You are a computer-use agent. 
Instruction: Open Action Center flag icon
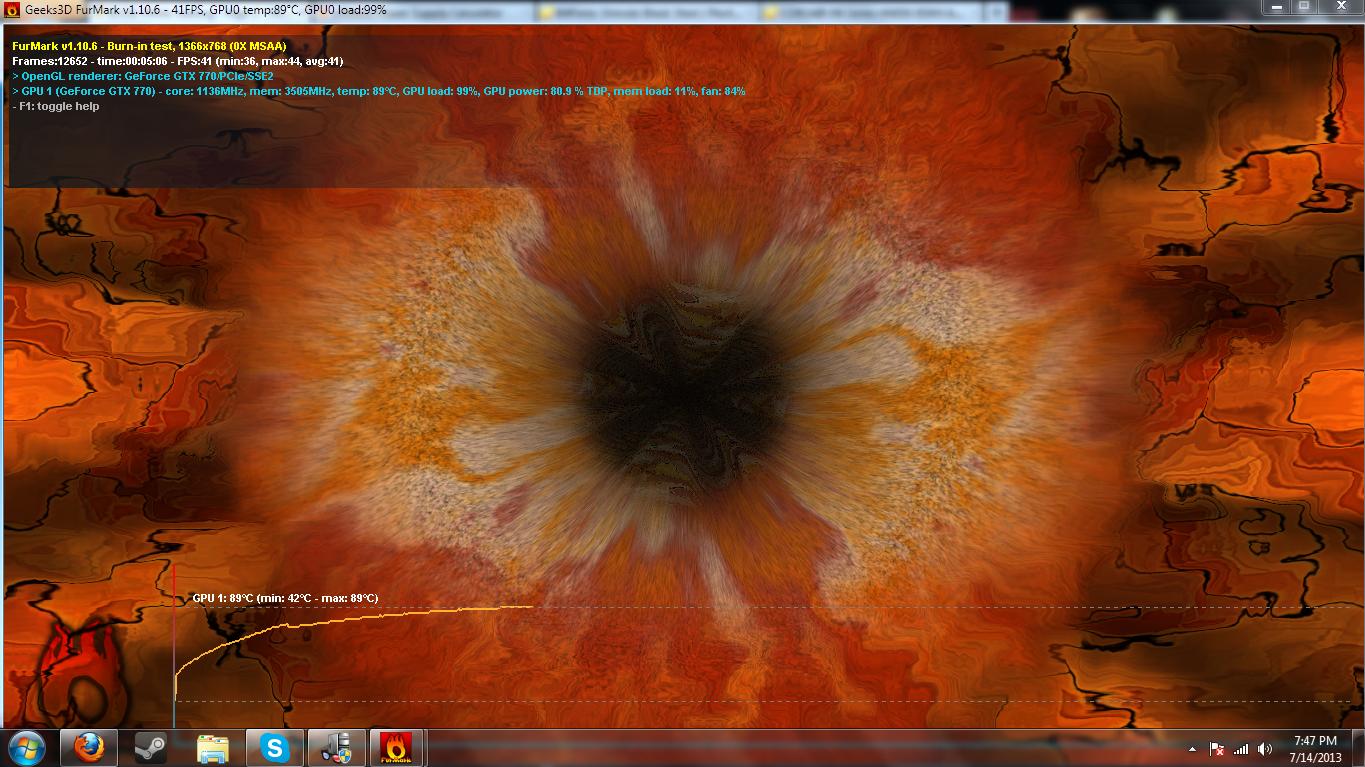coord(1218,748)
